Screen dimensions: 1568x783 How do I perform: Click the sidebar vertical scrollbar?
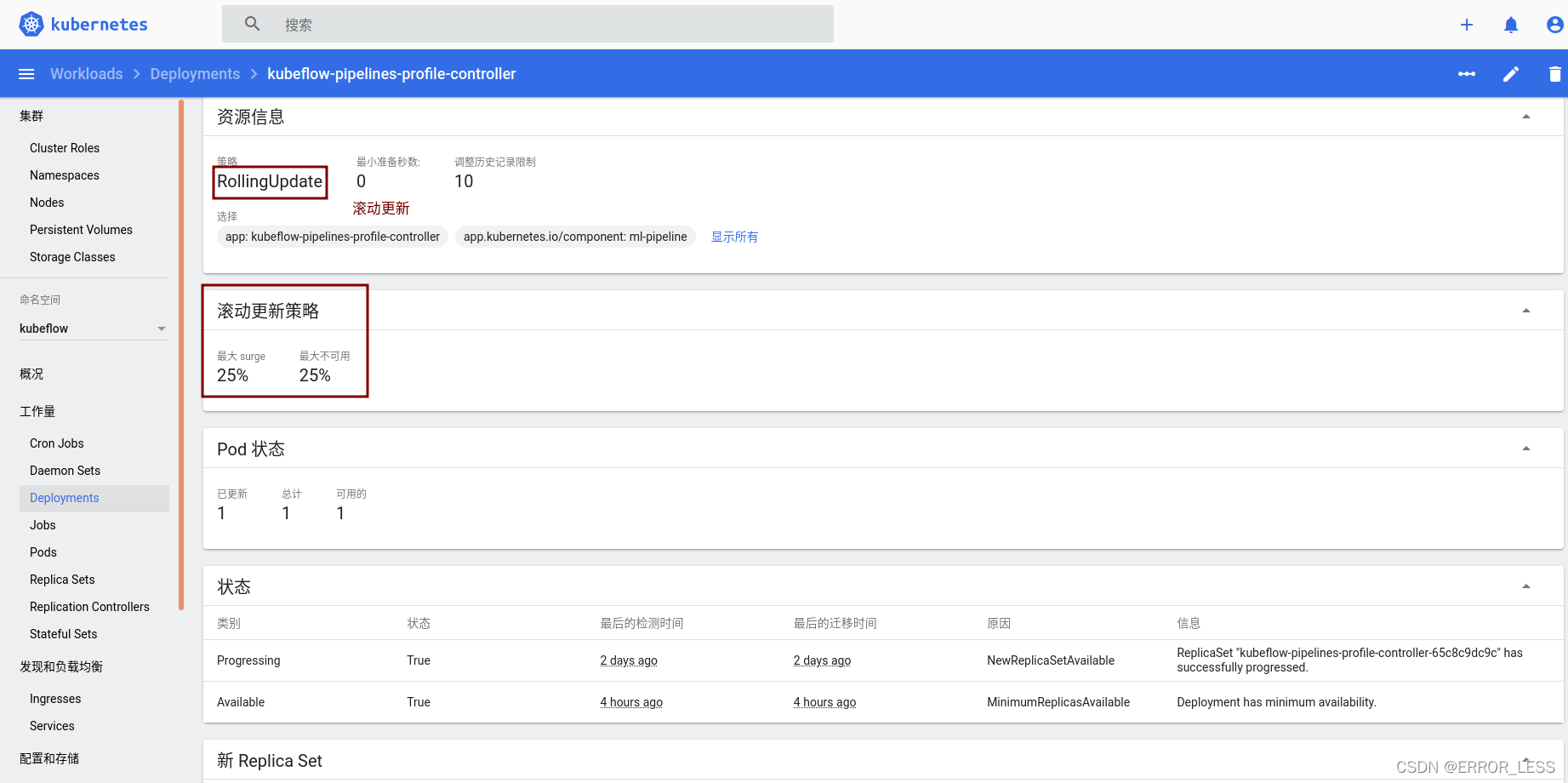coord(181,355)
